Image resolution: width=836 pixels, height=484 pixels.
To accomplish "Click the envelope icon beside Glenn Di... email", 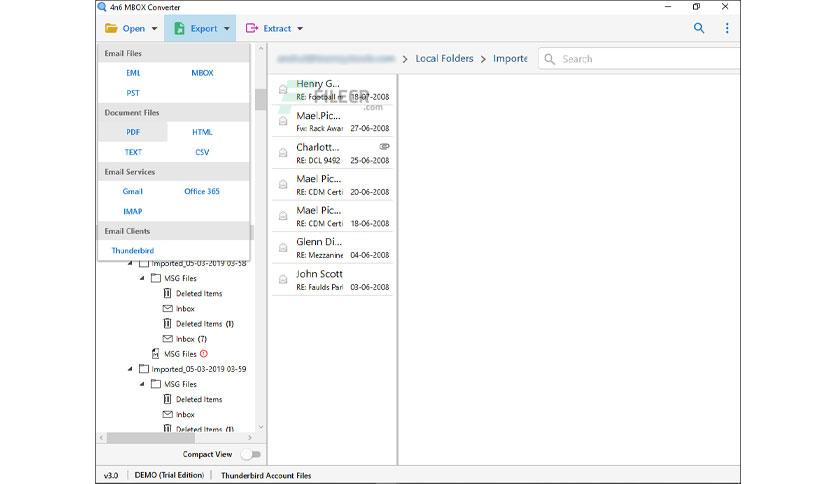I will [283, 248].
